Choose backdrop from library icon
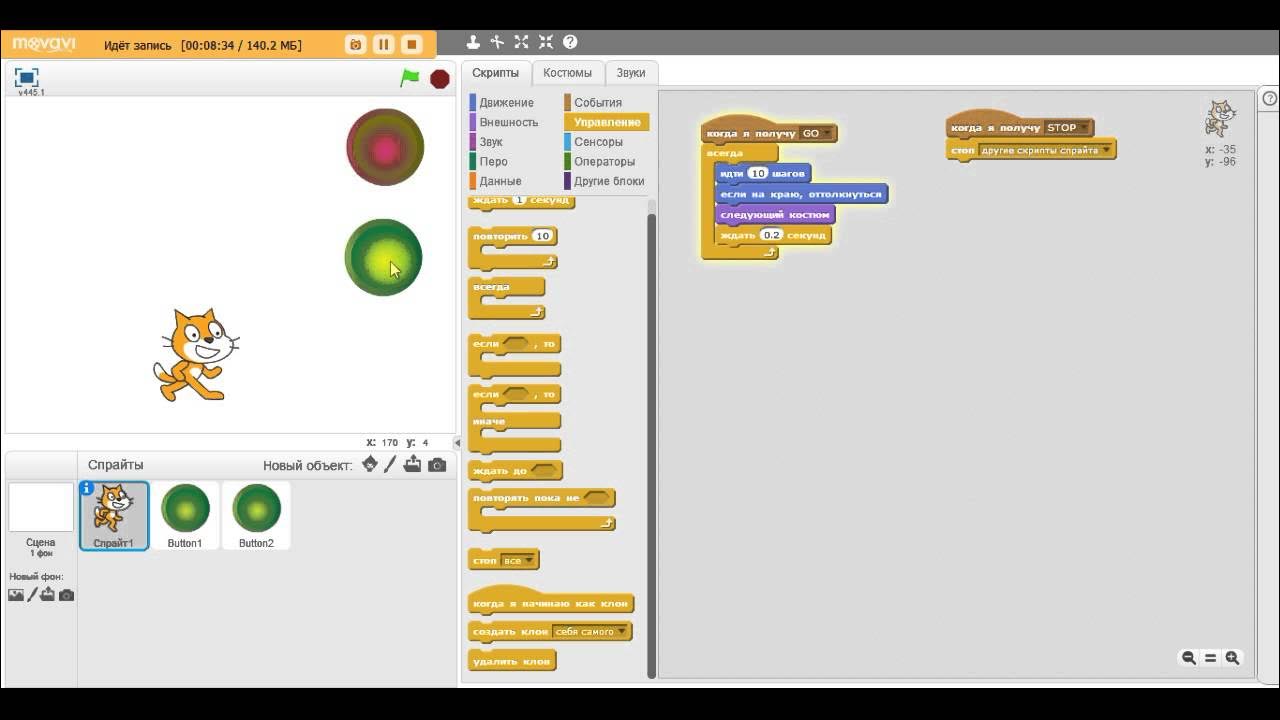This screenshot has width=1280, height=720. 16,595
